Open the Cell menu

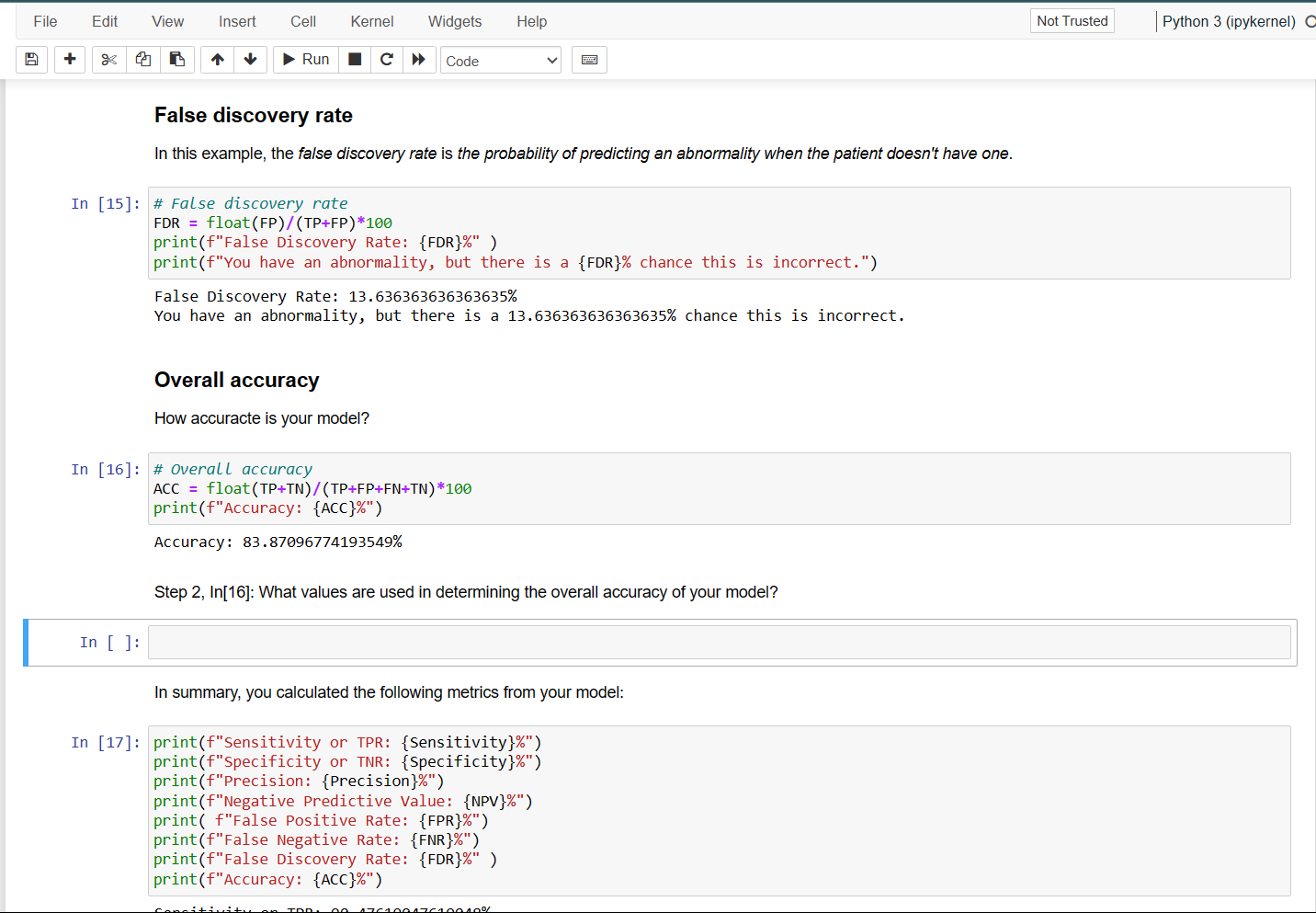pos(302,21)
